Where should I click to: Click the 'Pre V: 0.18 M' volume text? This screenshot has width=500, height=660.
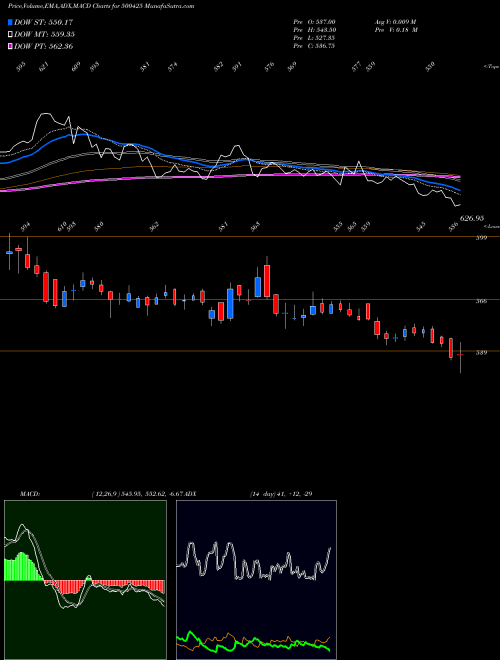click(x=395, y=30)
